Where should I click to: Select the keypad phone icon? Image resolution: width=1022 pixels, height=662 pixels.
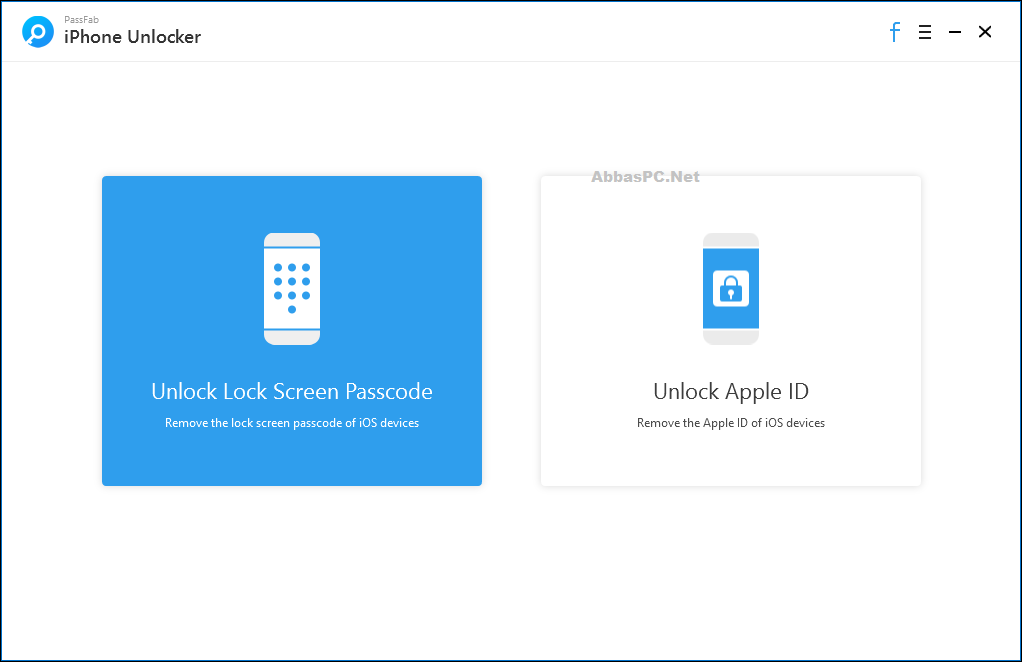point(292,289)
